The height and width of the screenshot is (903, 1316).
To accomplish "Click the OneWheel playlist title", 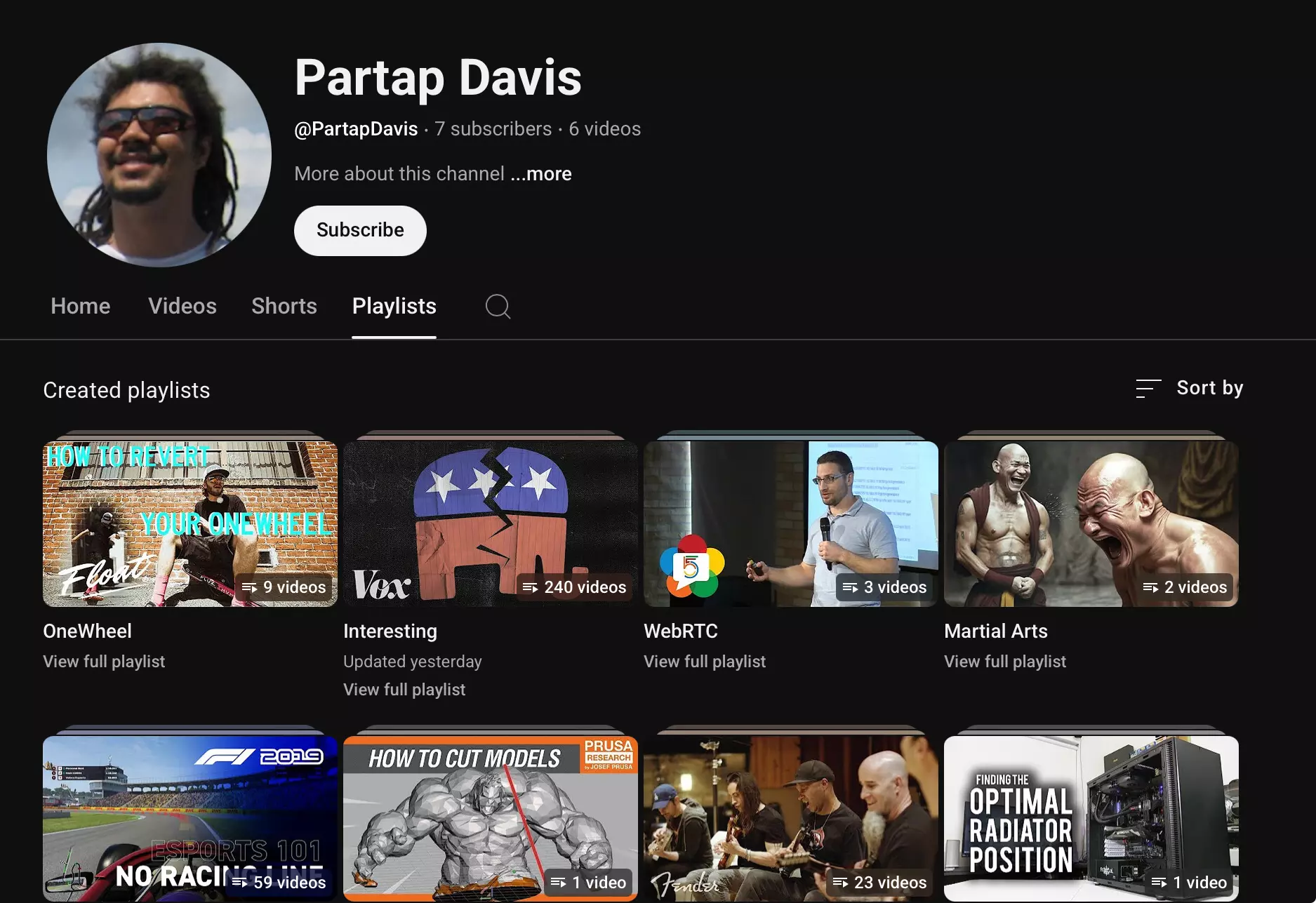I will coord(87,631).
